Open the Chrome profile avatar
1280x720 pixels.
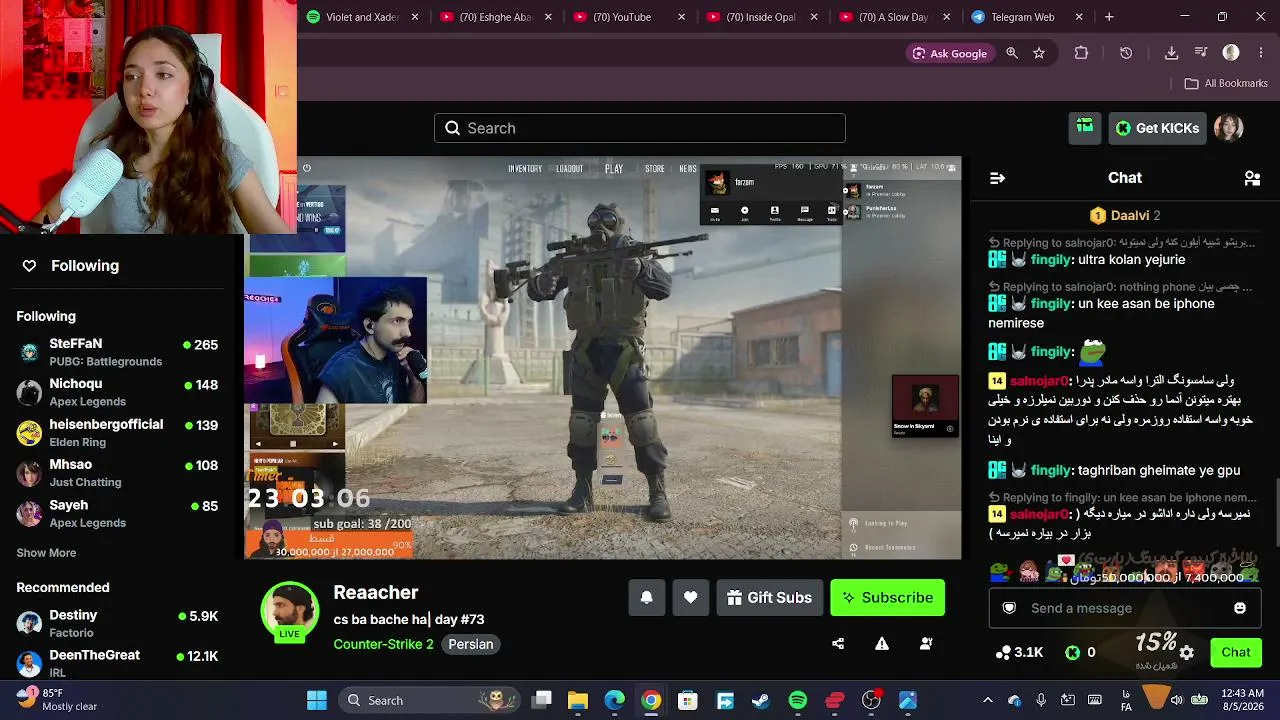coord(1231,53)
